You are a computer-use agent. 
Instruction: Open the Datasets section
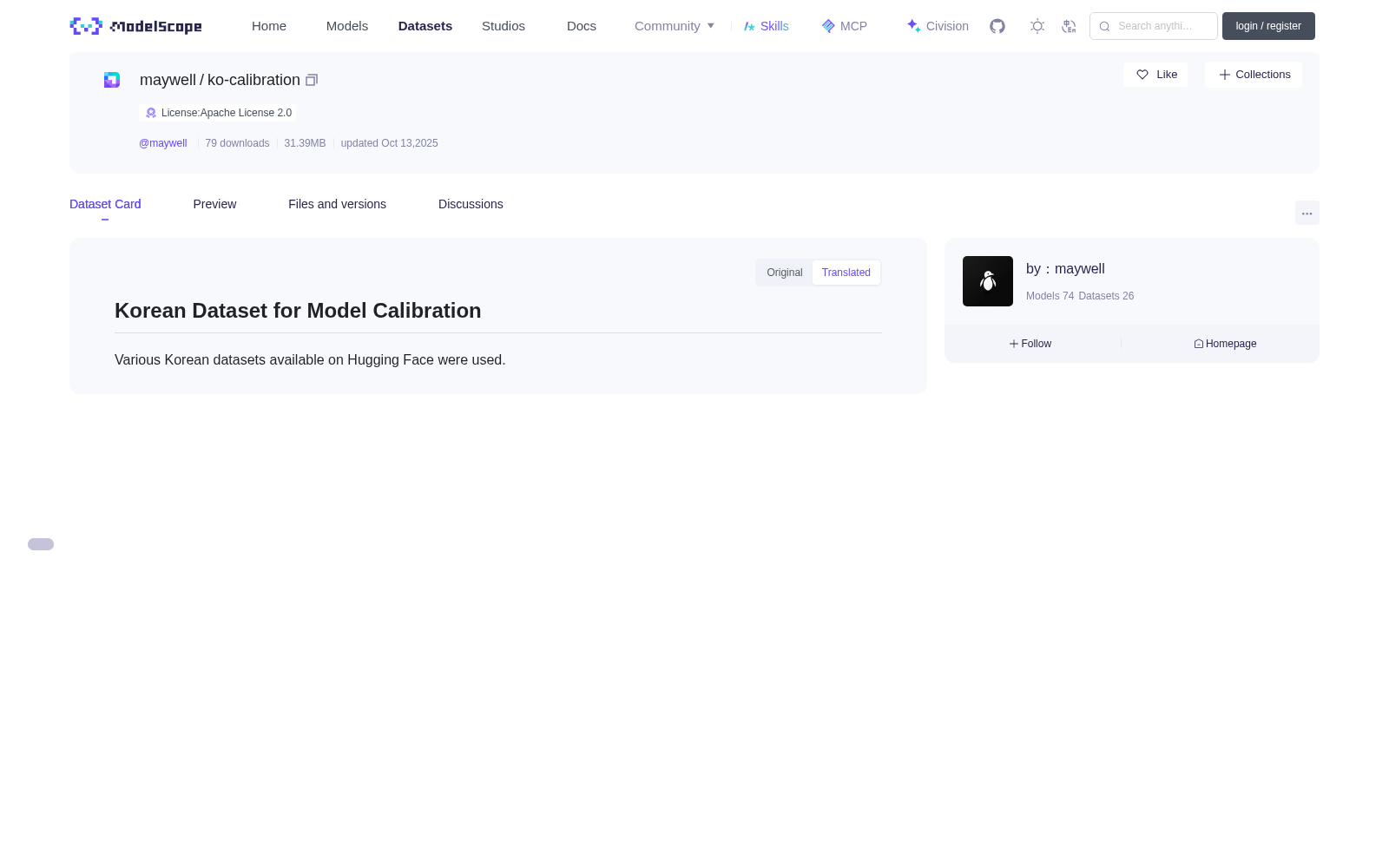click(425, 26)
